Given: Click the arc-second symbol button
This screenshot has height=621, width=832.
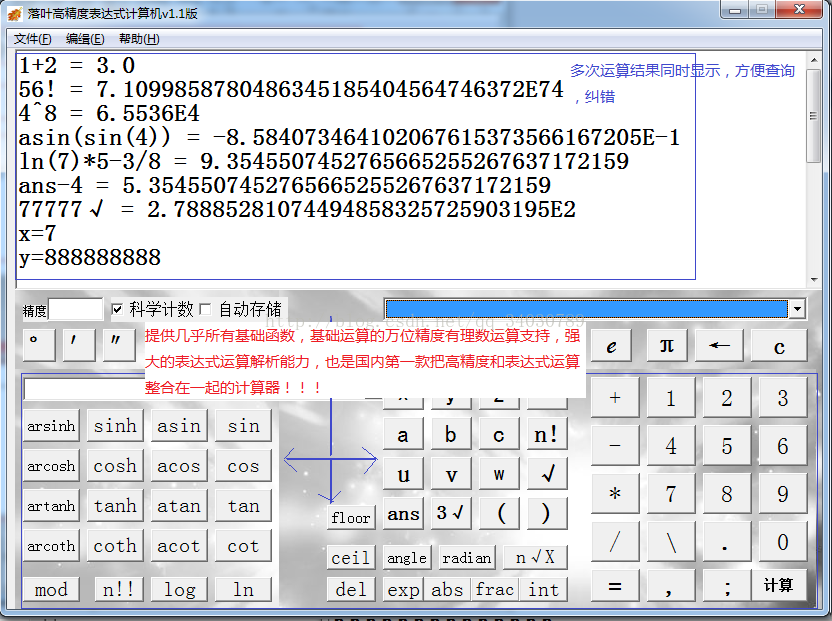Looking at the screenshot, I should point(119,344).
